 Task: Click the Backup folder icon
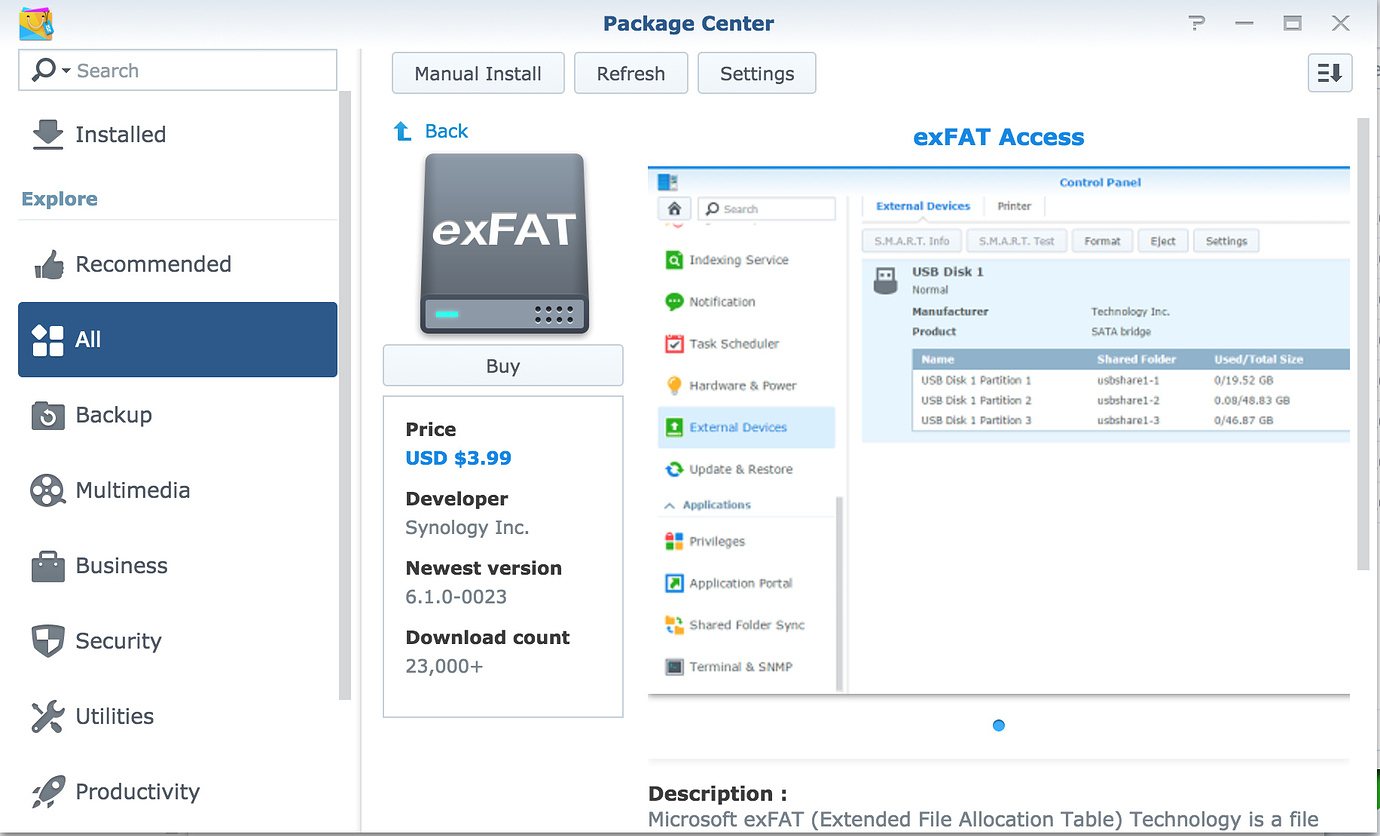point(48,415)
